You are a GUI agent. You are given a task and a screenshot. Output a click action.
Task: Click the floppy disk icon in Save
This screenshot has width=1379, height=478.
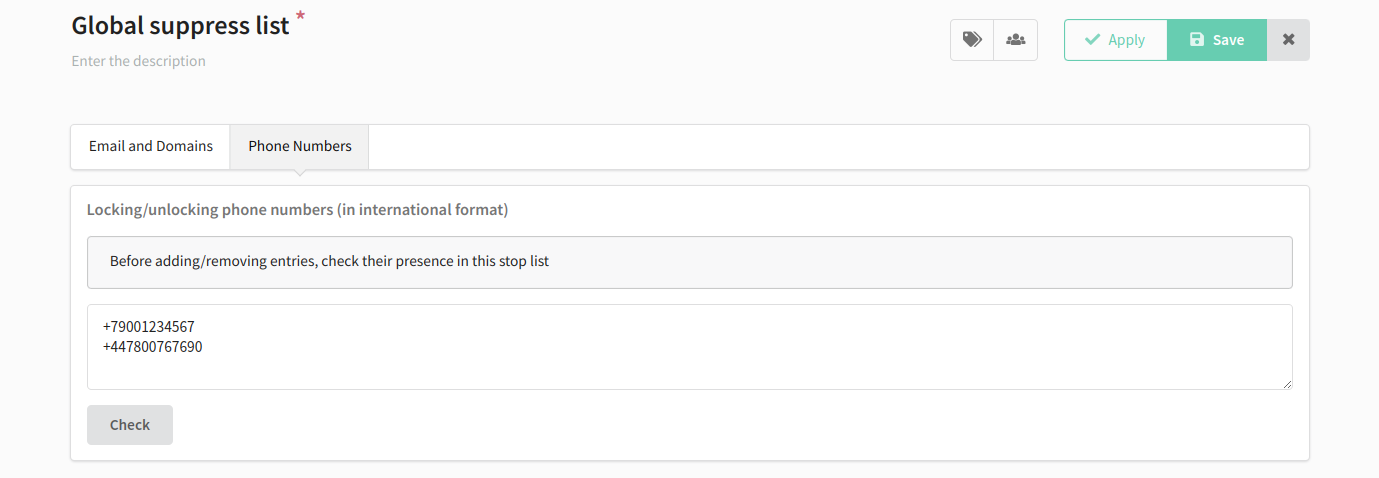(1197, 40)
